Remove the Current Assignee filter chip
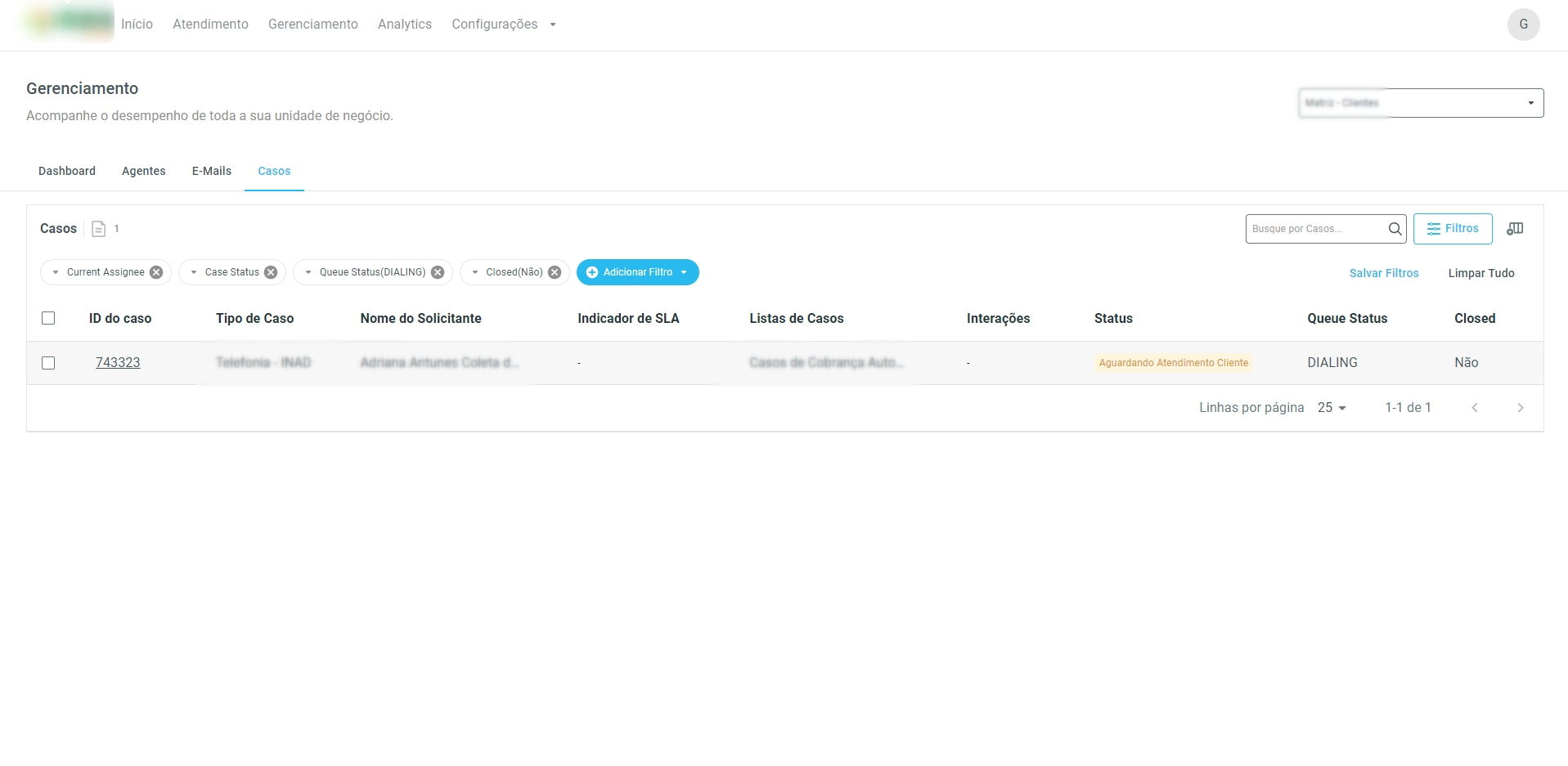This screenshot has height=766, width=1568. pos(156,272)
